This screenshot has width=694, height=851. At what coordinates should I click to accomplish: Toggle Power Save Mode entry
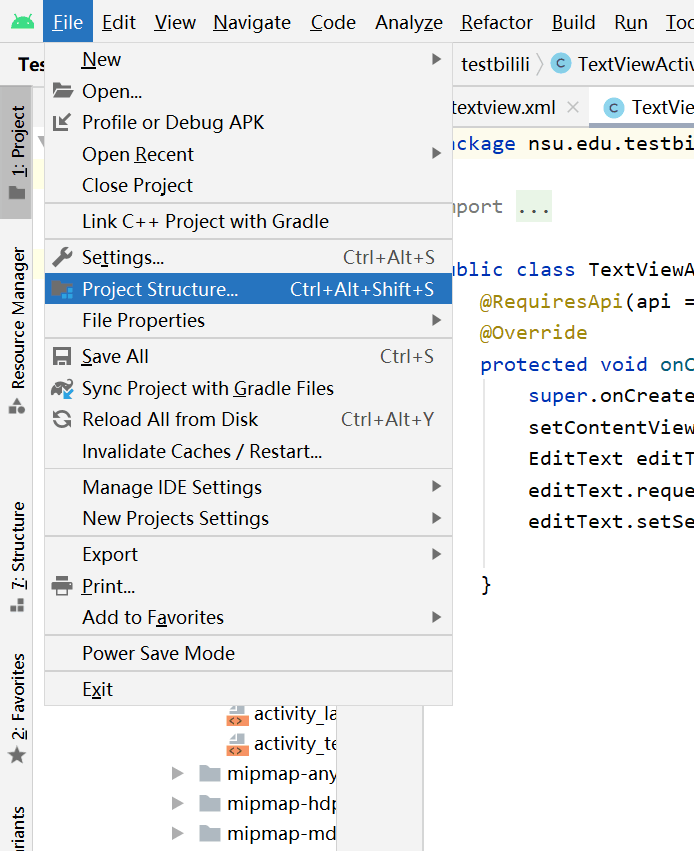click(249, 653)
